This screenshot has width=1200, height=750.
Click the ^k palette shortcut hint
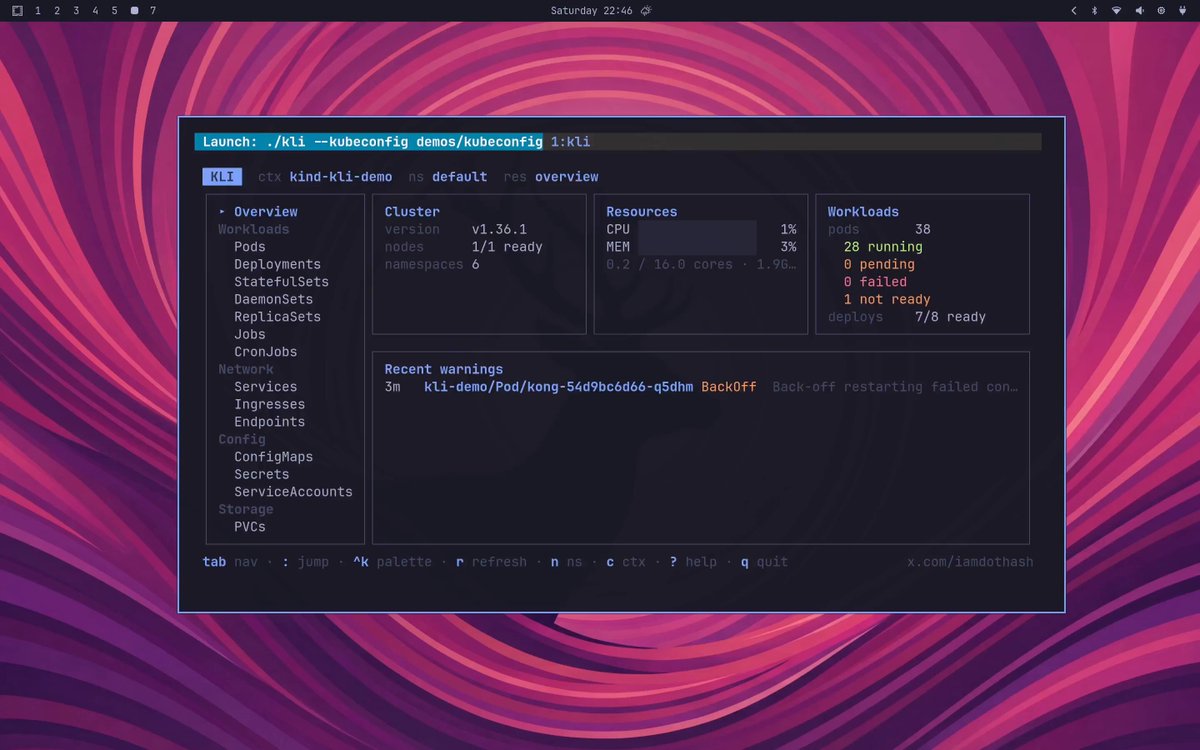click(392, 562)
